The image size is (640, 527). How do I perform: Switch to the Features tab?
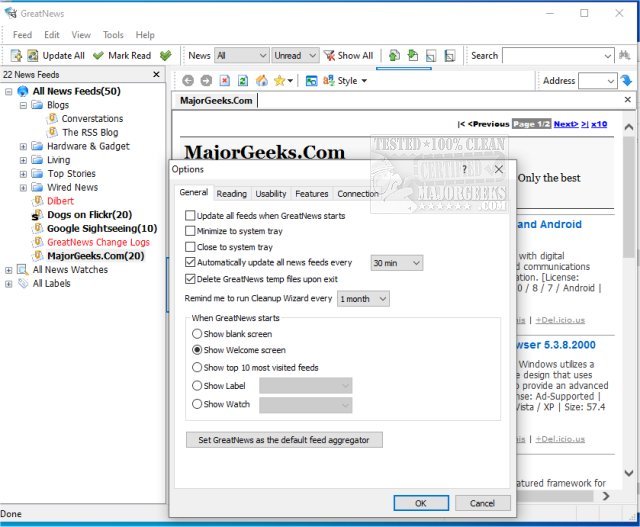311,193
